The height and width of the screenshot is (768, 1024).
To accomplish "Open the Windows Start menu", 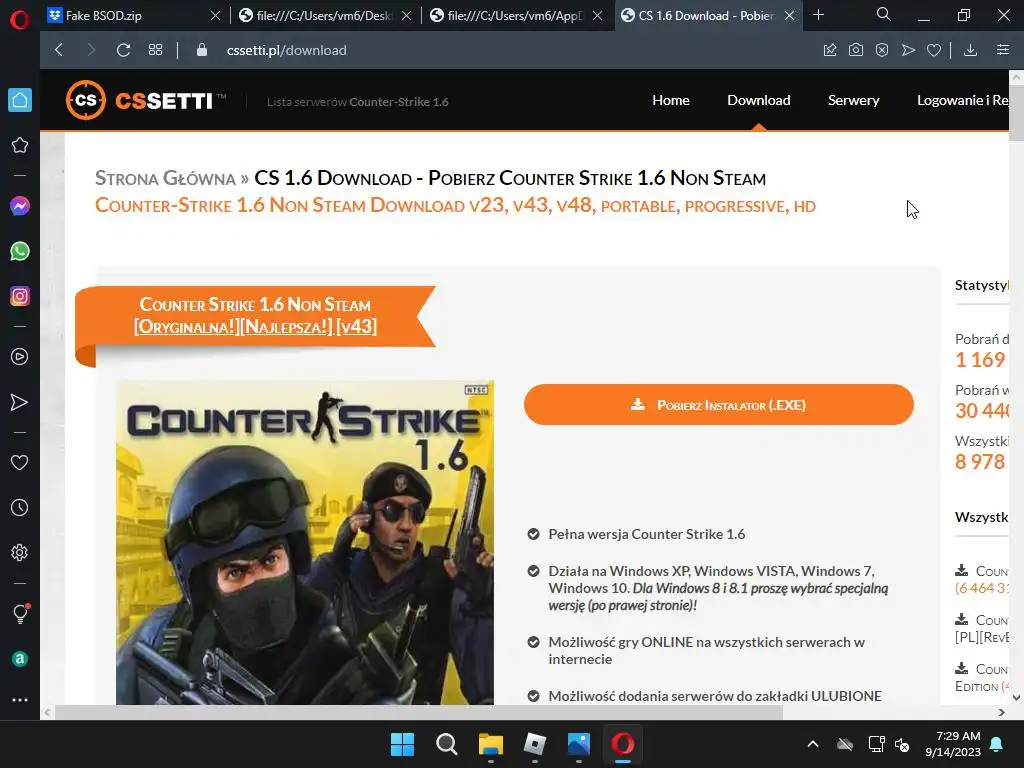I will (402, 744).
